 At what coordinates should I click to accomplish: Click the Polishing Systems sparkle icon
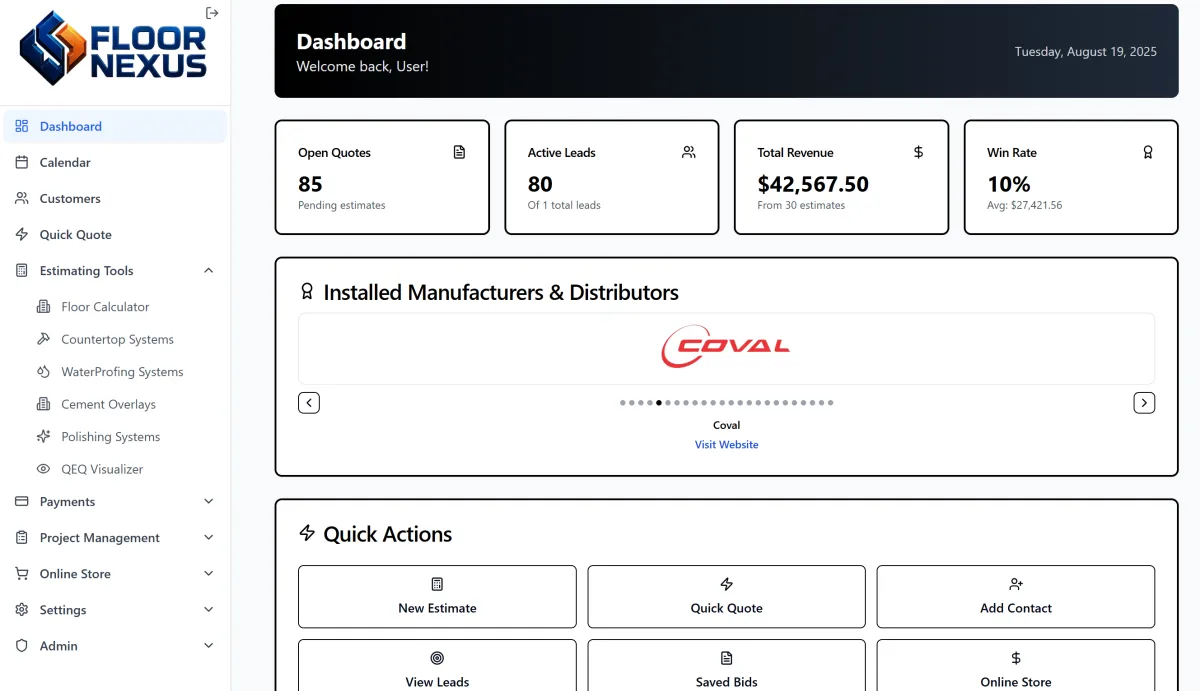point(43,436)
